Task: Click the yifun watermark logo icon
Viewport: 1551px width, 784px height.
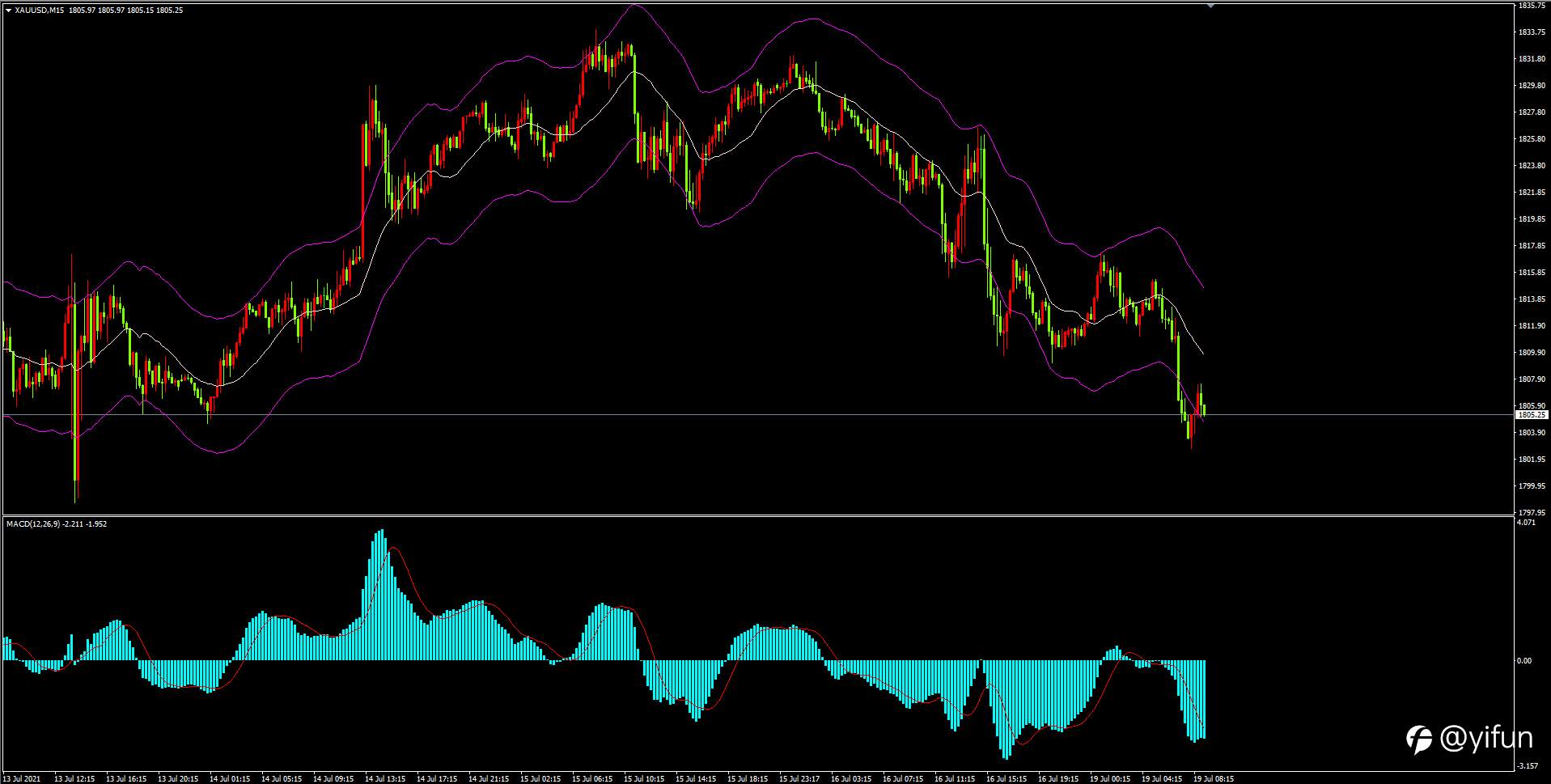Action: click(1419, 739)
